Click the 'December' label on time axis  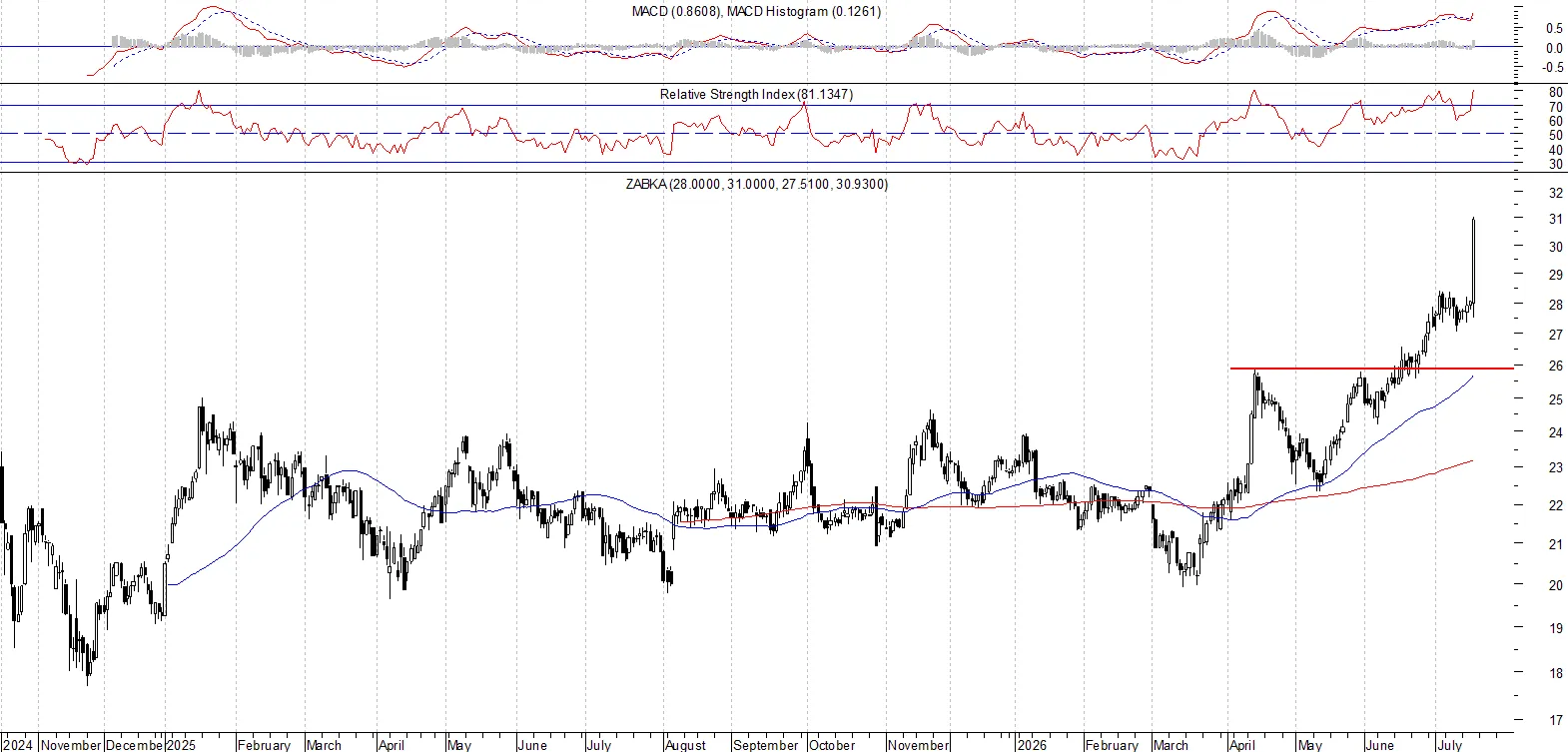click(x=135, y=745)
